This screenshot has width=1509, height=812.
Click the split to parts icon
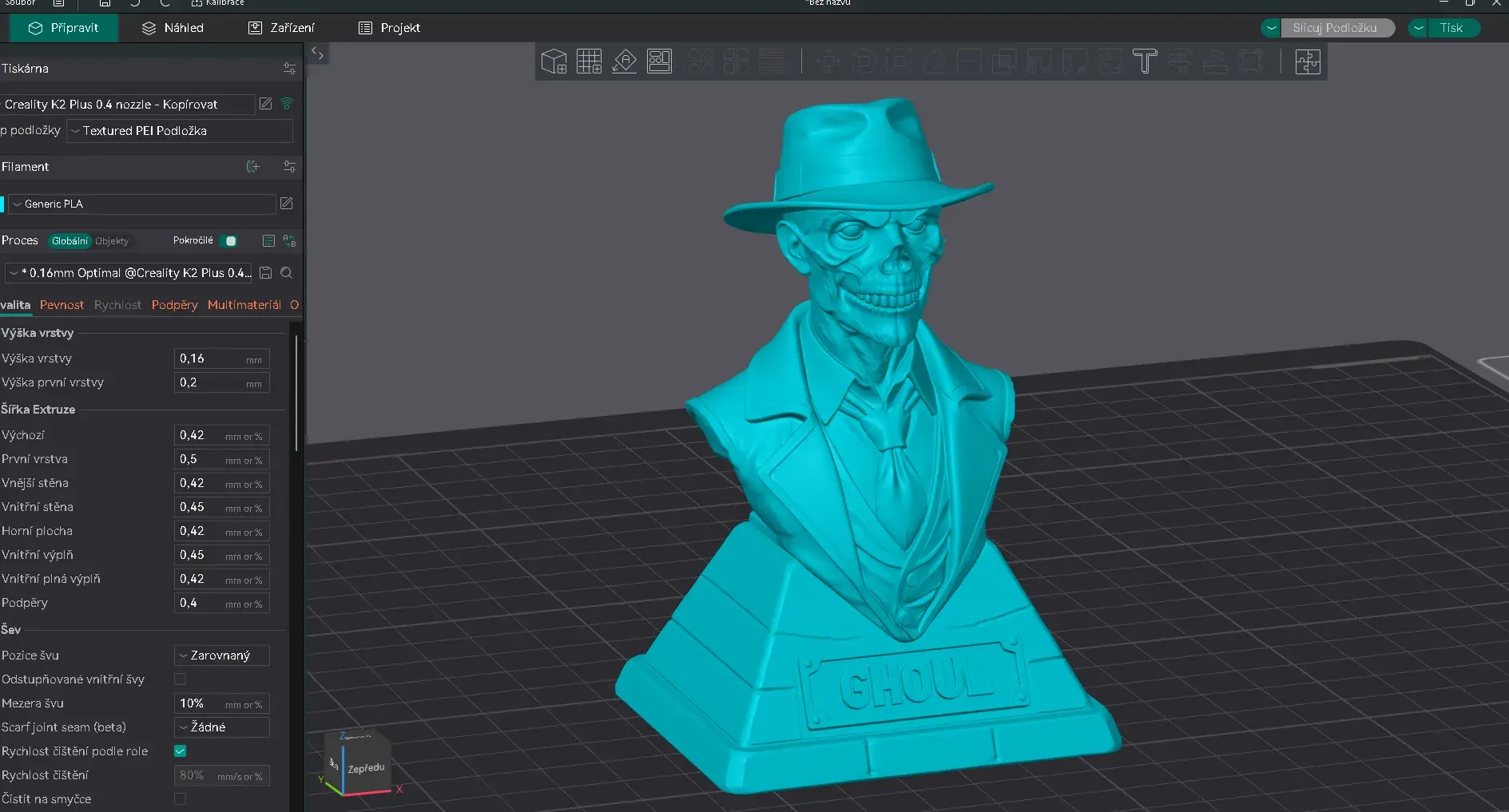coord(736,61)
